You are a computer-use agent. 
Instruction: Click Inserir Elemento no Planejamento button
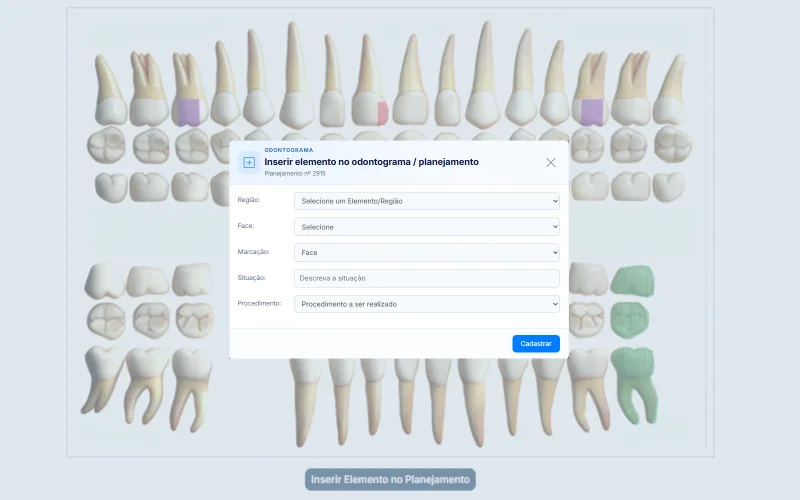(390, 480)
